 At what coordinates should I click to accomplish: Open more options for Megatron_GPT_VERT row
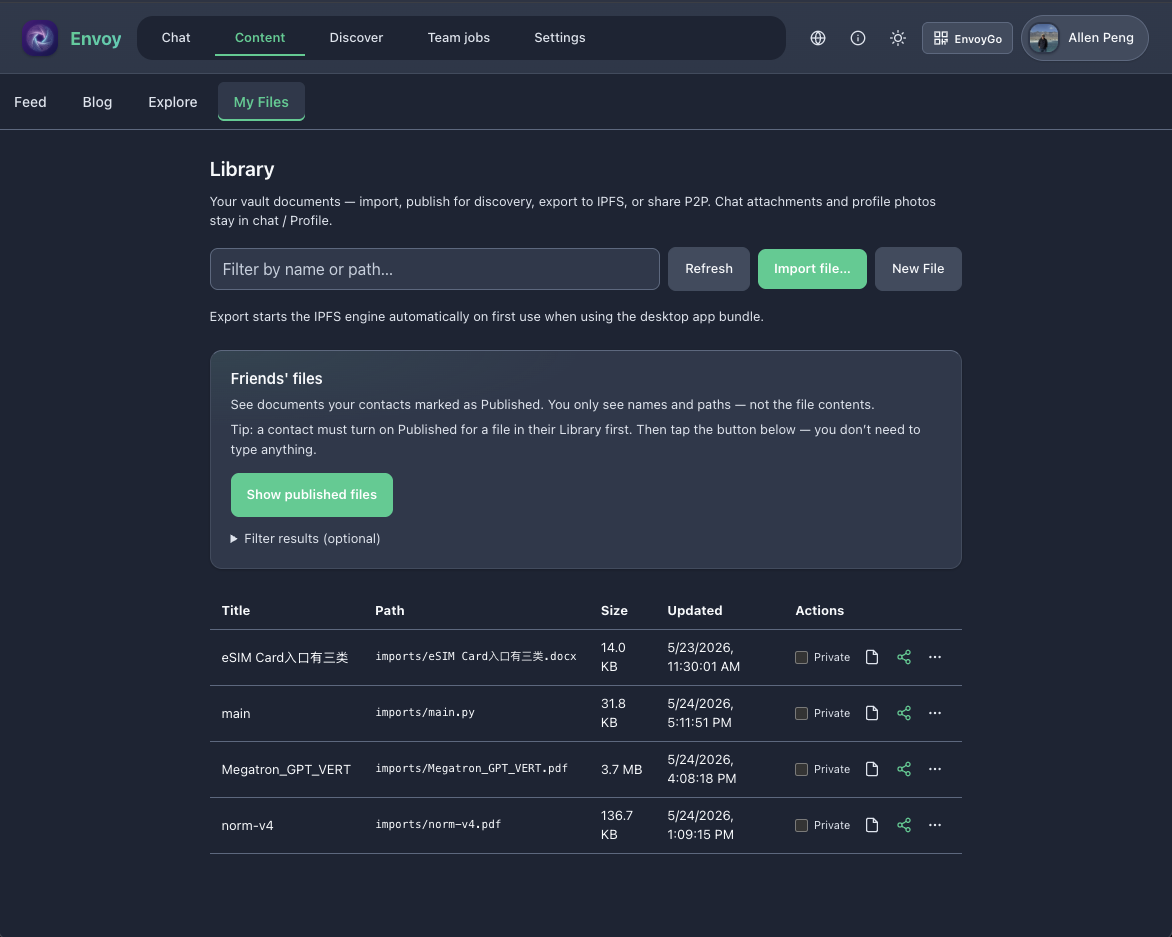934,769
